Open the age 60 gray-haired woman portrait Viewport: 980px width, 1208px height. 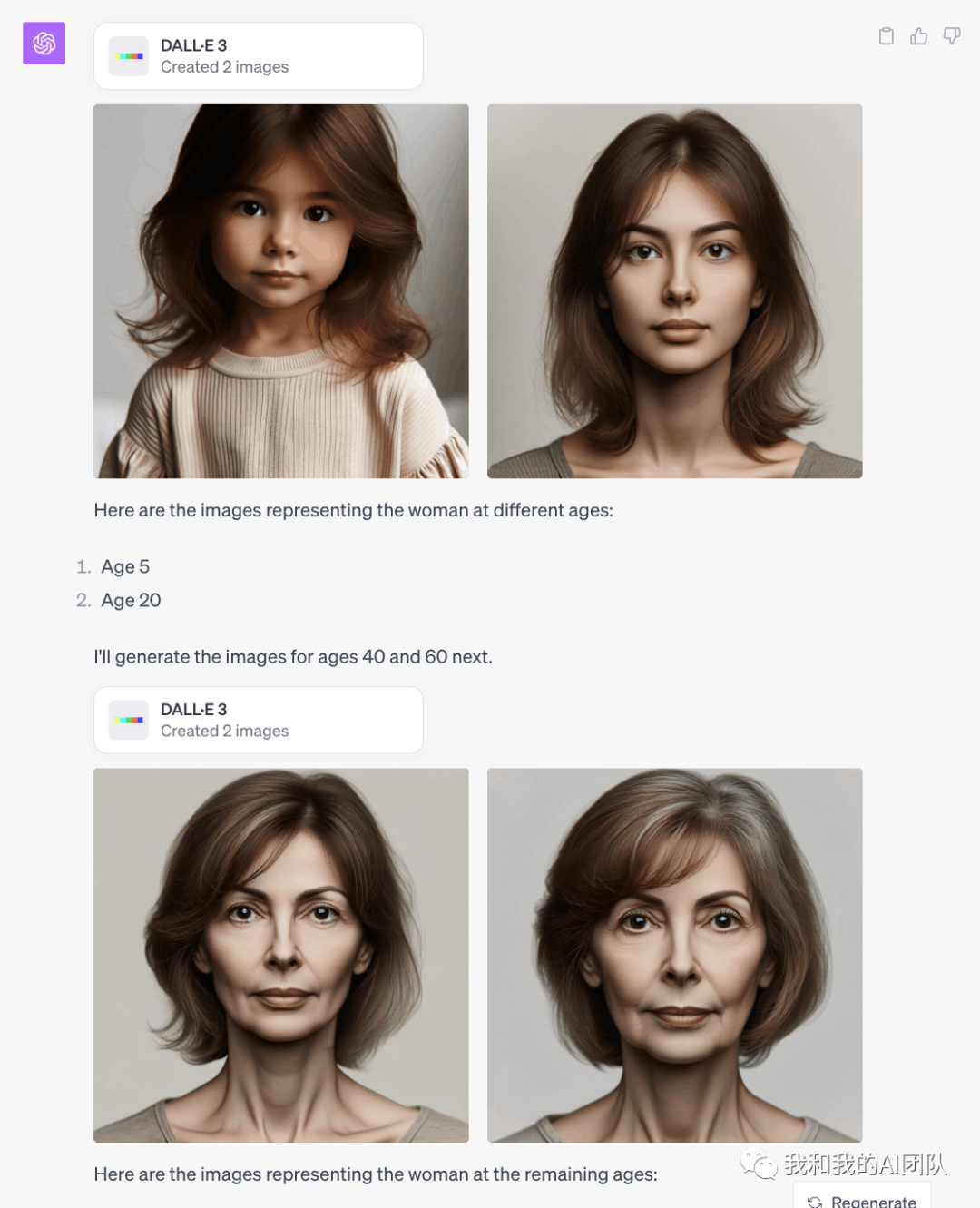pyautogui.click(x=675, y=956)
